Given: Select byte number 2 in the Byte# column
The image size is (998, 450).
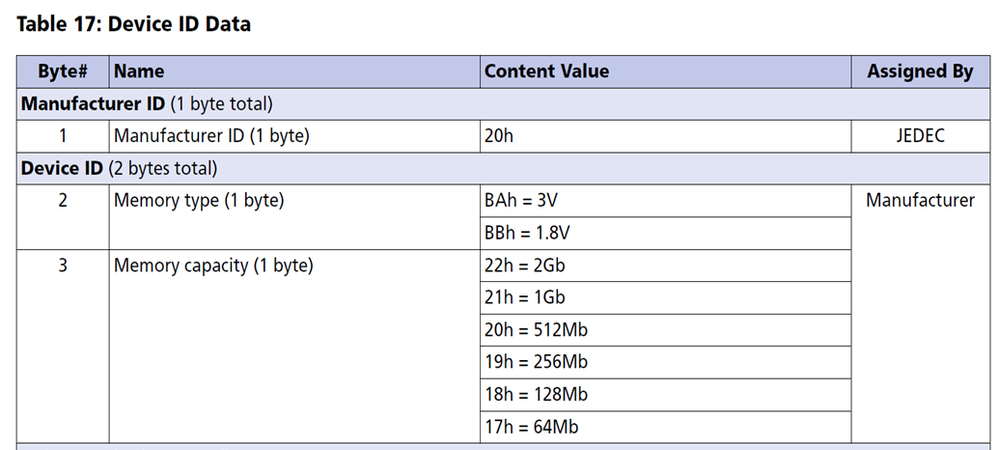Looking at the screenshot, I should pos(63,201).
